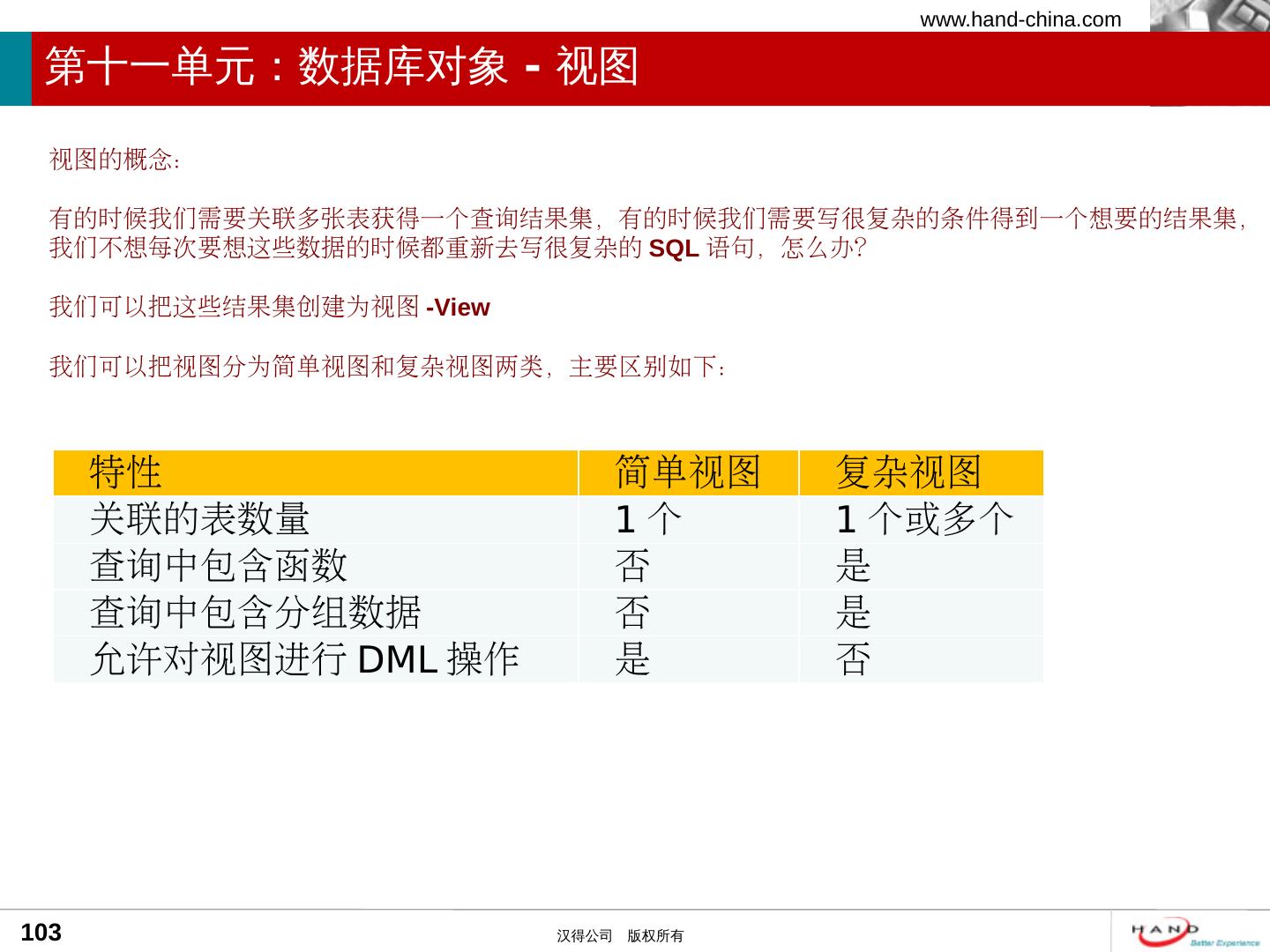Click 复杂视图 "是" in the 查询中包含分组数据 row

pyautogui.click(x=922, y=613)
